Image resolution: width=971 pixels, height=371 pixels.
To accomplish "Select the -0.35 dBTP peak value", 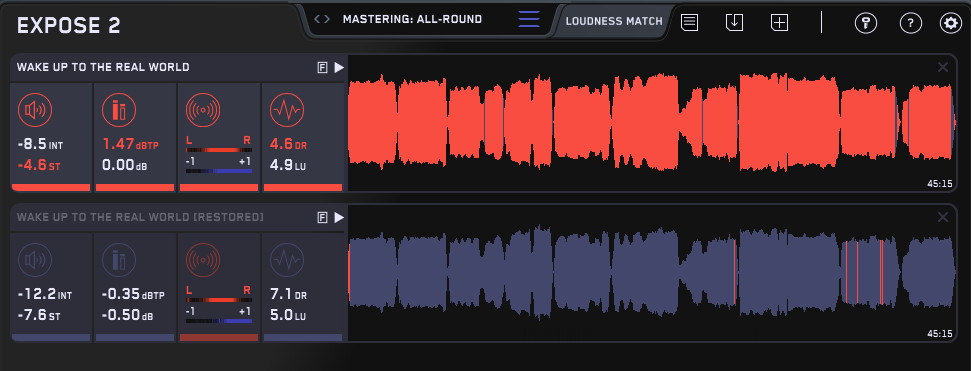I will tap(133, 295).
